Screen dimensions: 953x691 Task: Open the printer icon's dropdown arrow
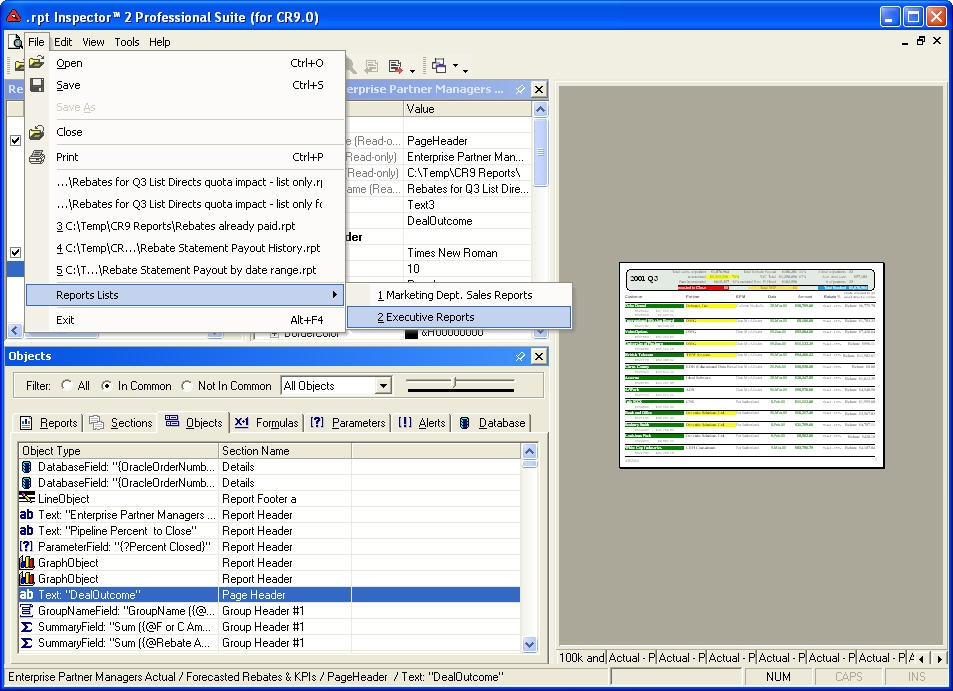tap(412, 70)
